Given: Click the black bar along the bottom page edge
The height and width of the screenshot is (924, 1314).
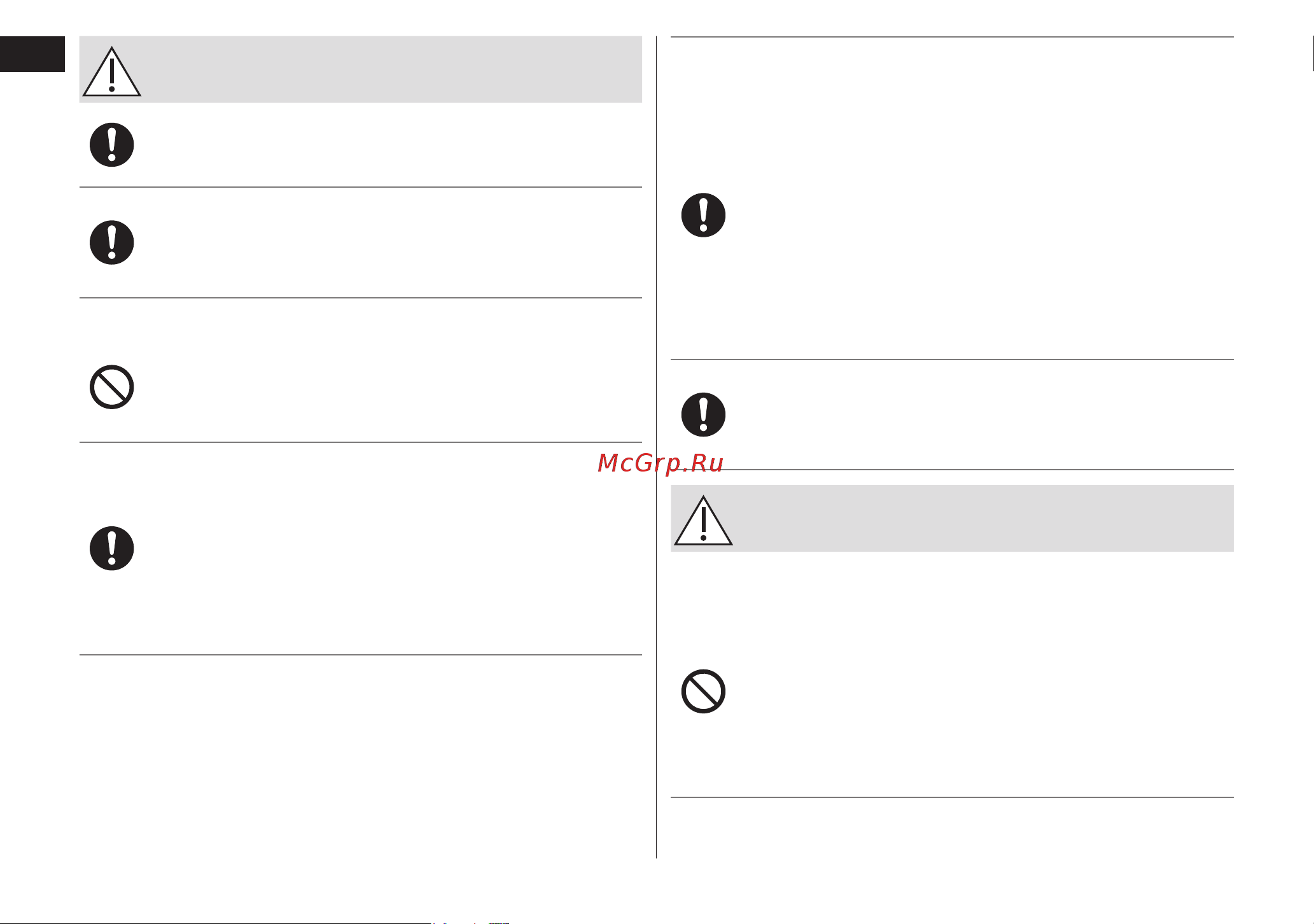Looking at the screenshot, I should coord(216,923).
